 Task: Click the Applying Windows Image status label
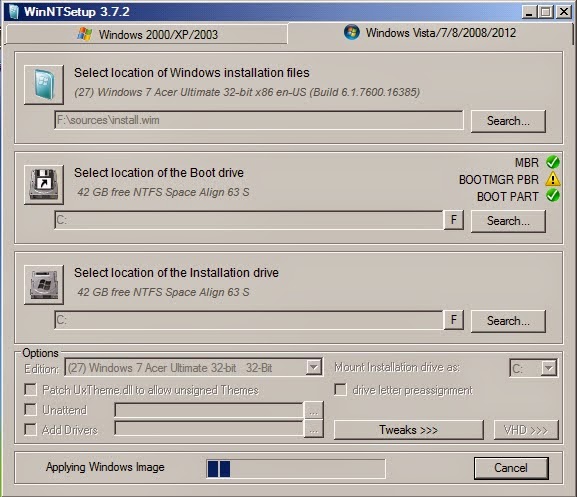point(105,467)
